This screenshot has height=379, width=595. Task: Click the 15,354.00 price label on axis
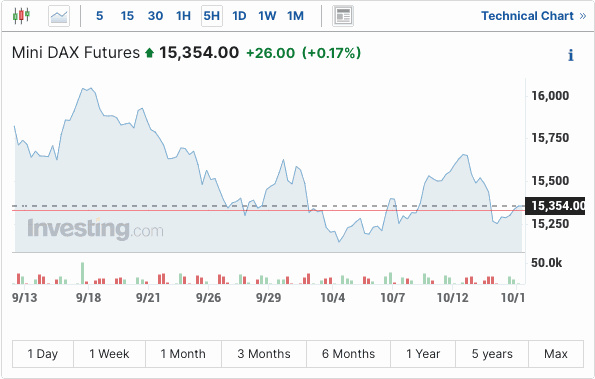click(x=555, y=206)
